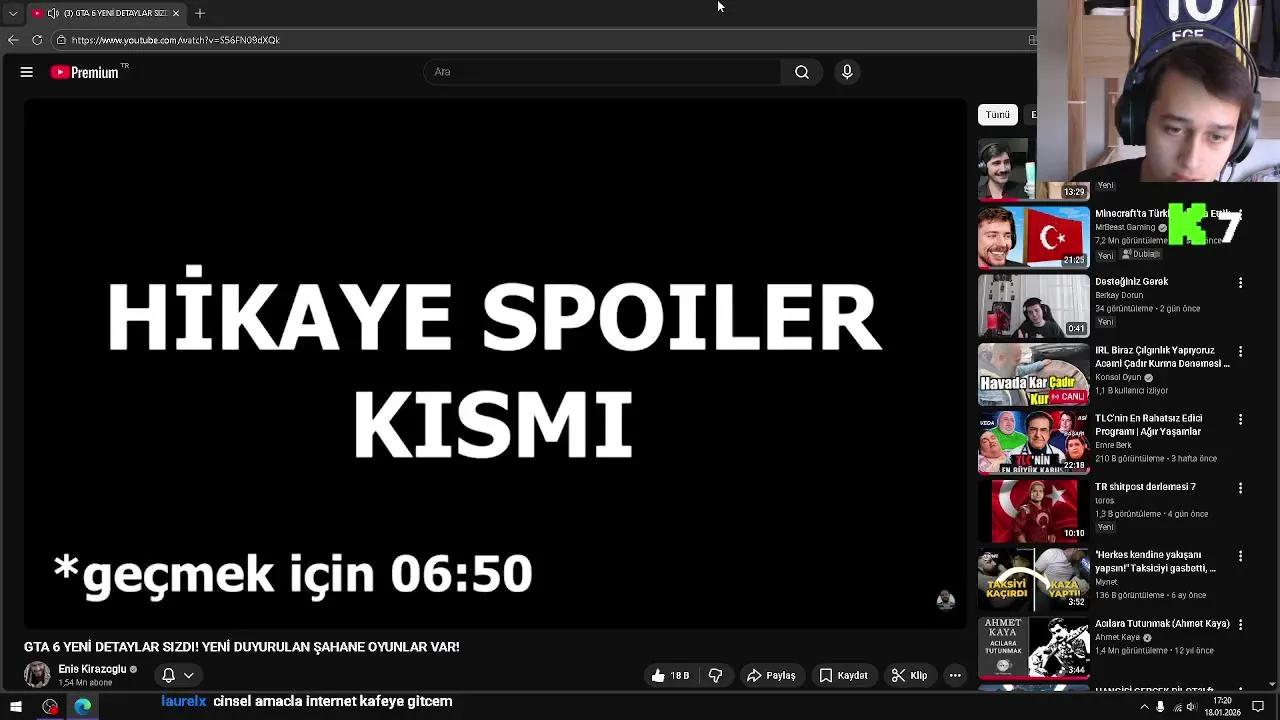Screen dimensions: 1280x720
Task: Open Microsoft Edge from the taskbar
Action: 83,707
